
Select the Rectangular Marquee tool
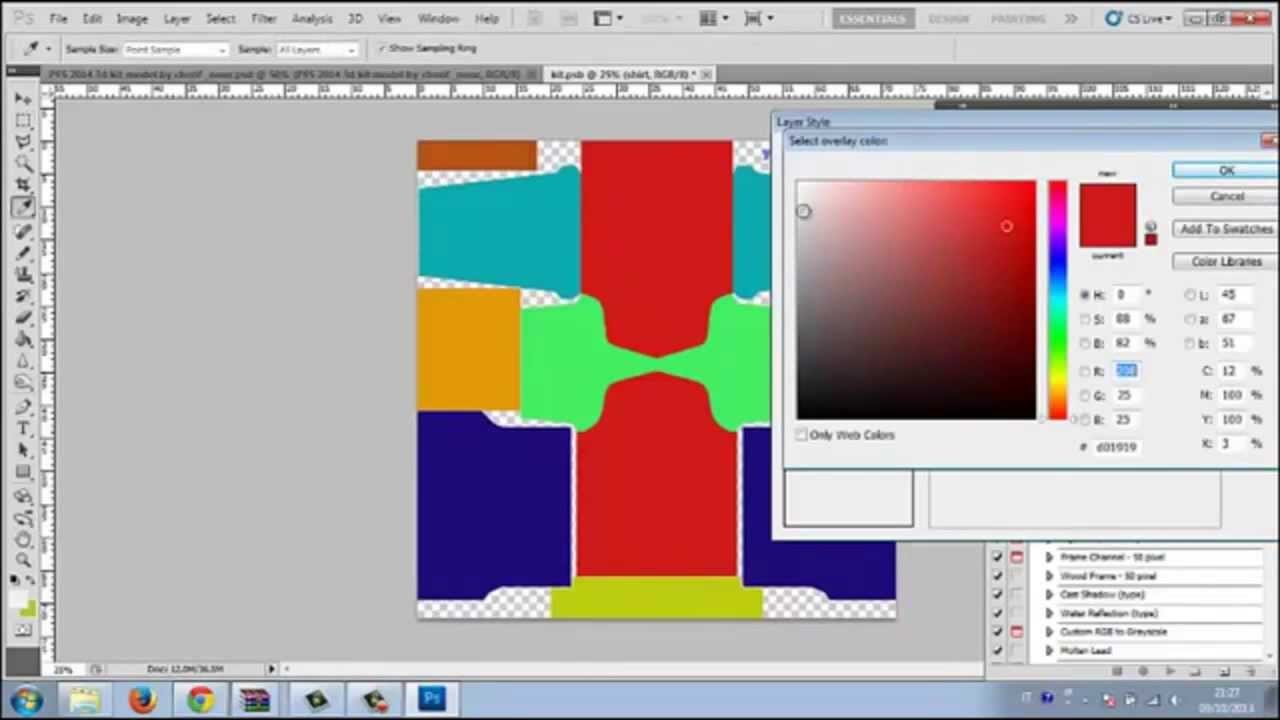(x=23, y=120)
